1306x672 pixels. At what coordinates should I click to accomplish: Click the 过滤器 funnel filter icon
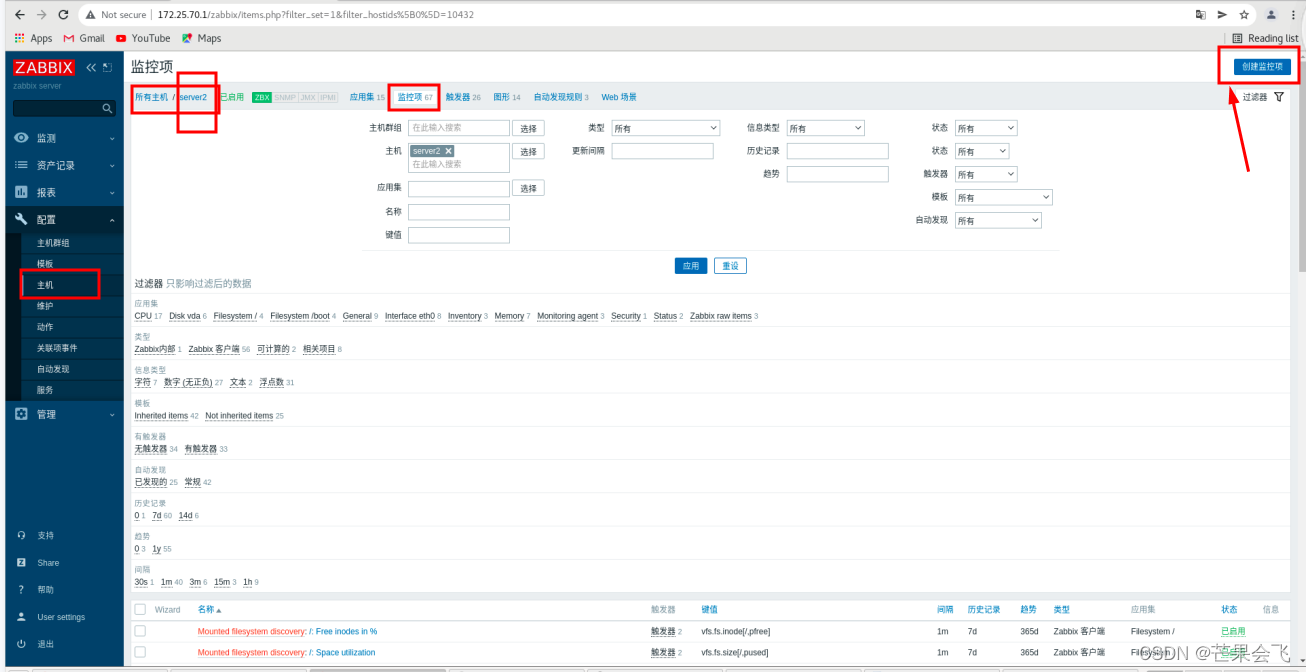1279,97
